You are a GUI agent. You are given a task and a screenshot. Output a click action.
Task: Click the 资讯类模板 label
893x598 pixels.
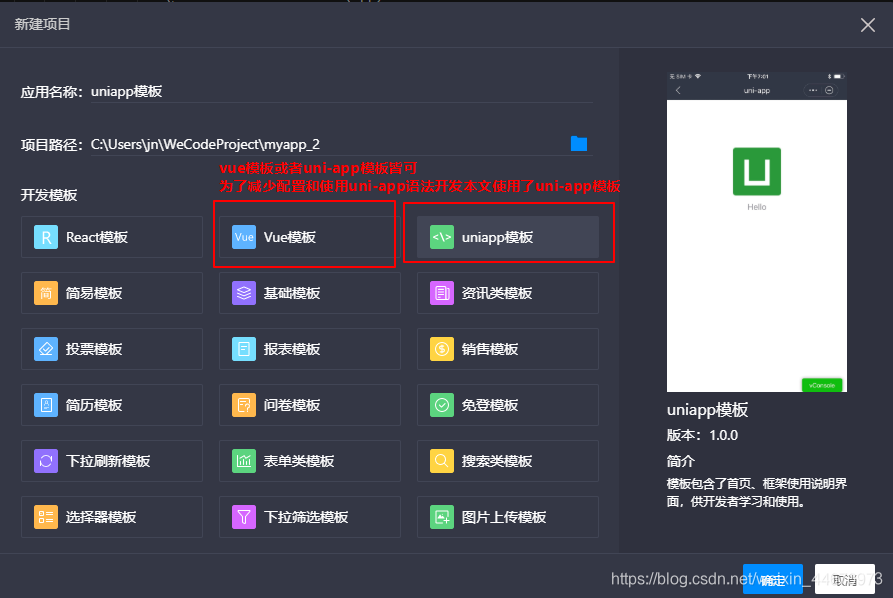click(497, 293)
